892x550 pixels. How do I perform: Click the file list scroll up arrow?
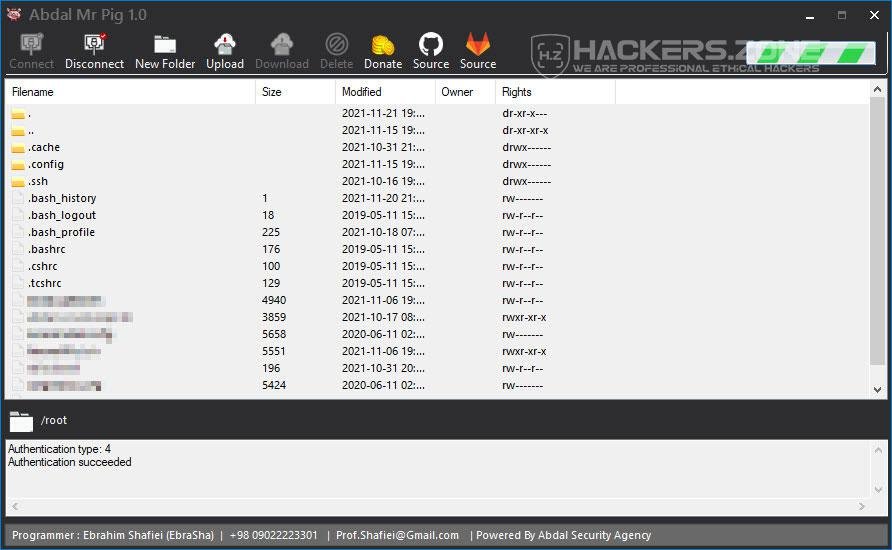877,89
